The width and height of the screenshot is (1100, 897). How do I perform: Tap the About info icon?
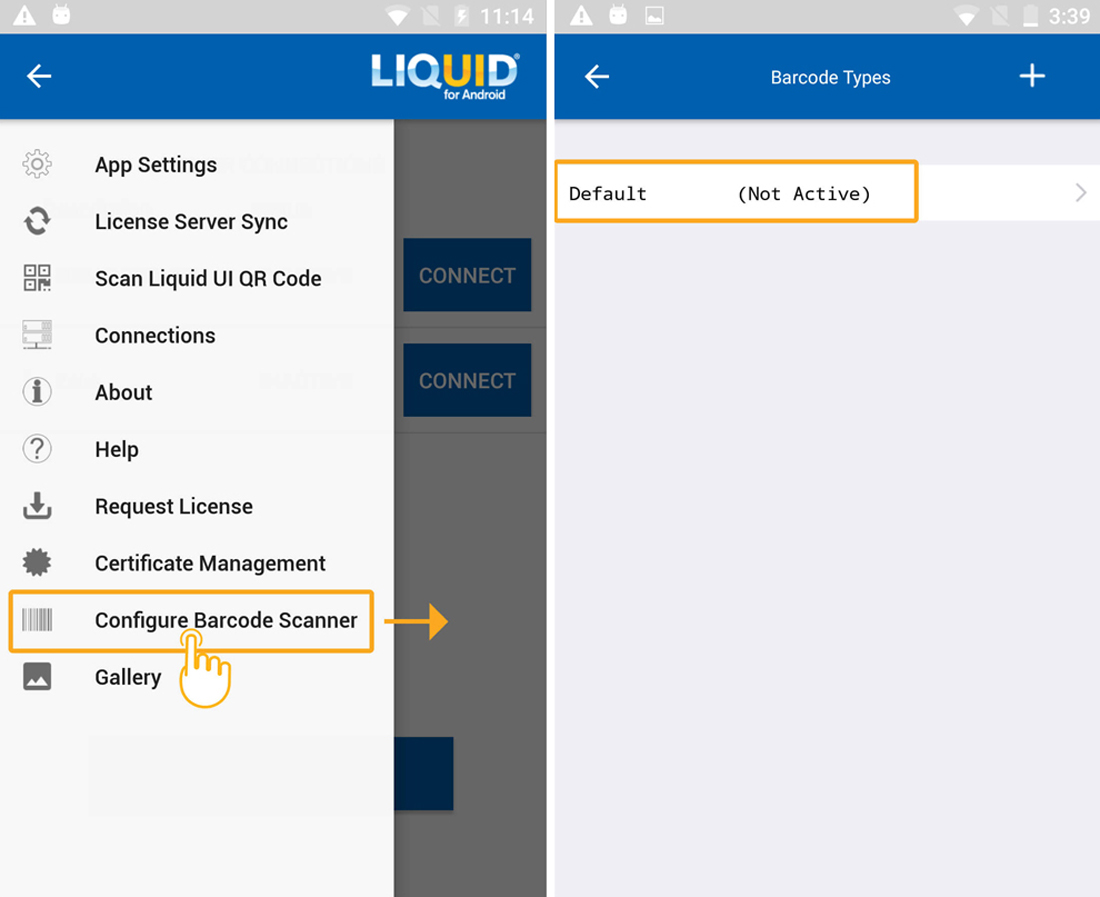37,392
